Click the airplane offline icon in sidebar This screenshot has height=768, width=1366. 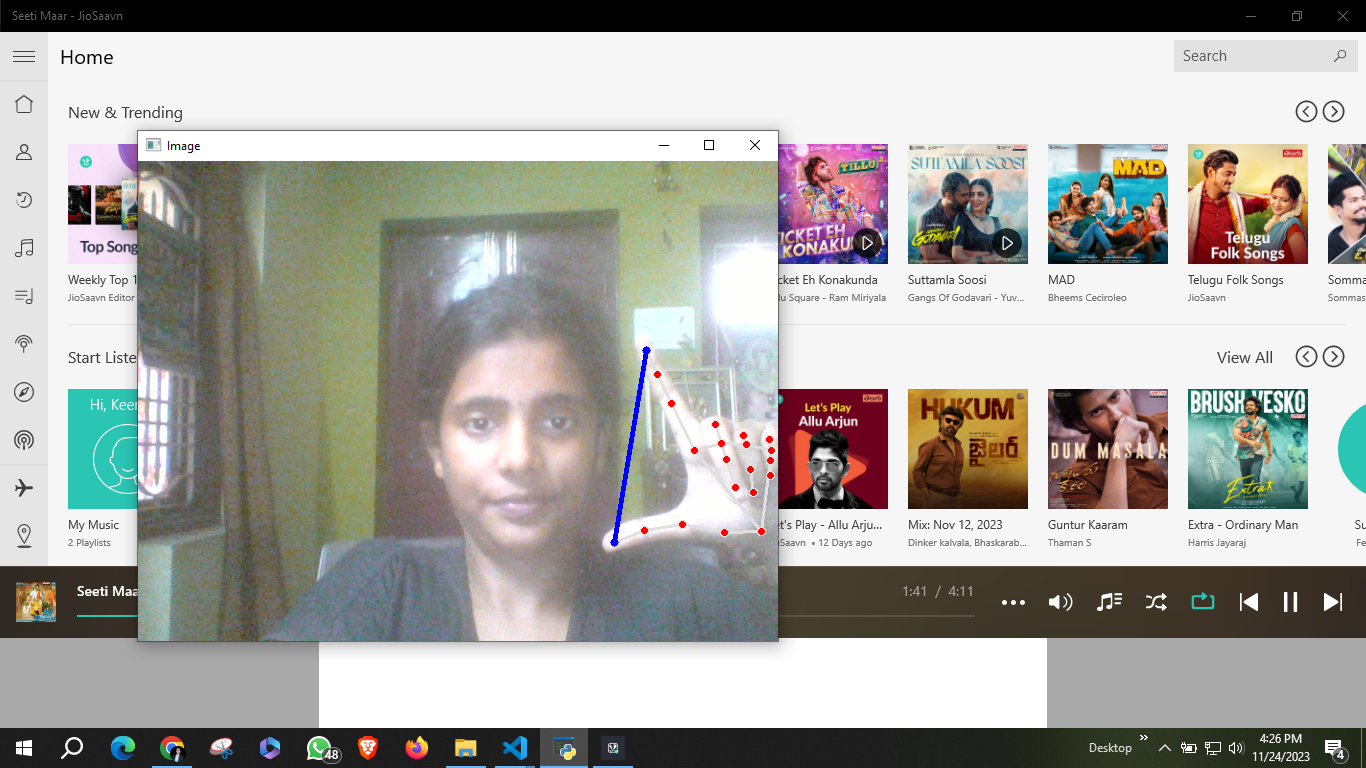pyautogui.click(x=24, y=488)
